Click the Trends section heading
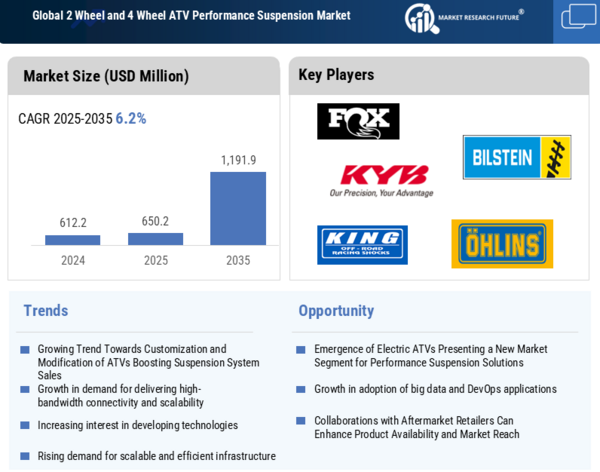 [x=46, y=311]
